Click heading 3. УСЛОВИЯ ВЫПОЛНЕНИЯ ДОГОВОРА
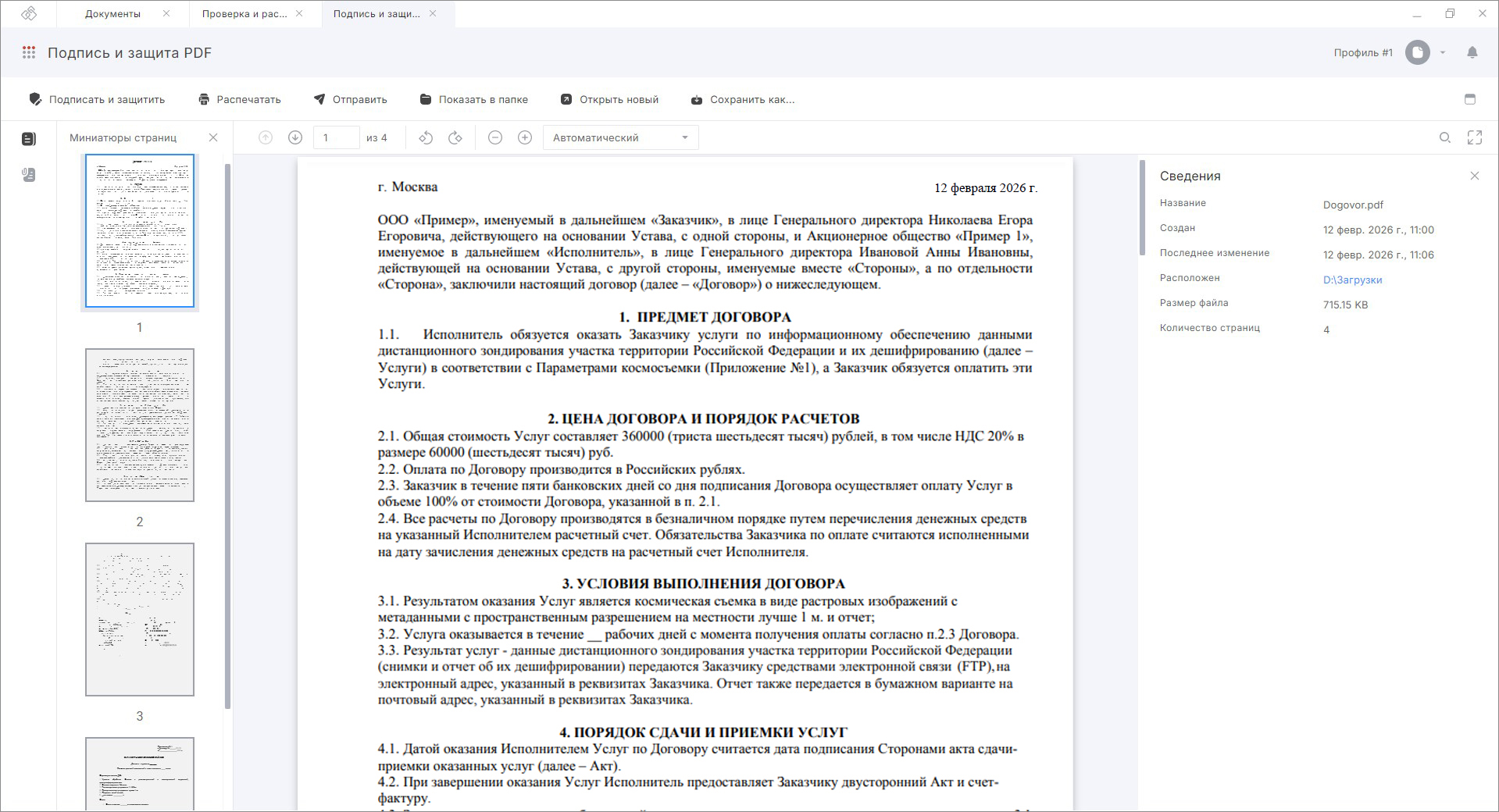This screenshot has height=812, width=1499. 704,583
